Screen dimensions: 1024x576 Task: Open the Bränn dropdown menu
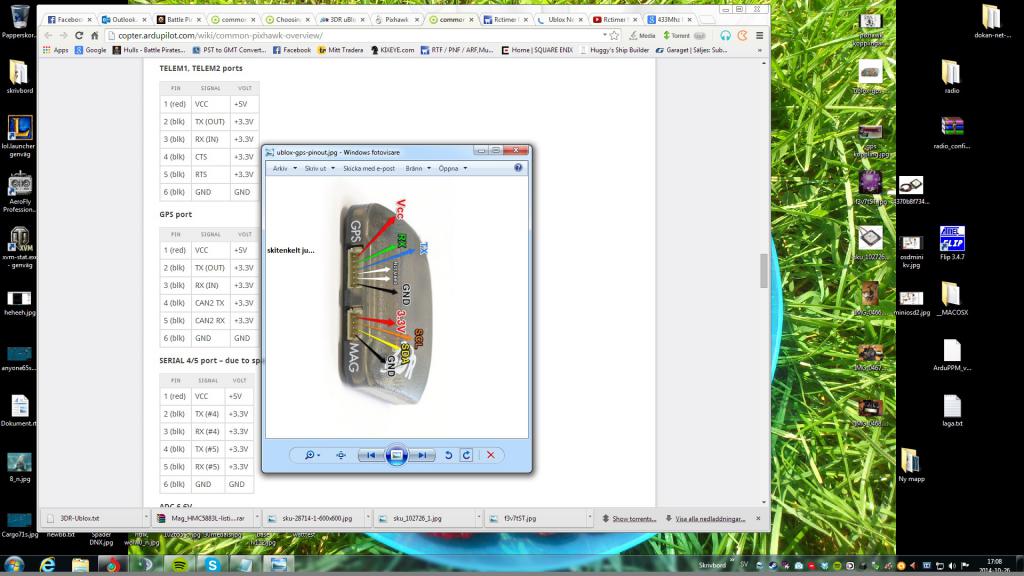(x=418, y=168)
